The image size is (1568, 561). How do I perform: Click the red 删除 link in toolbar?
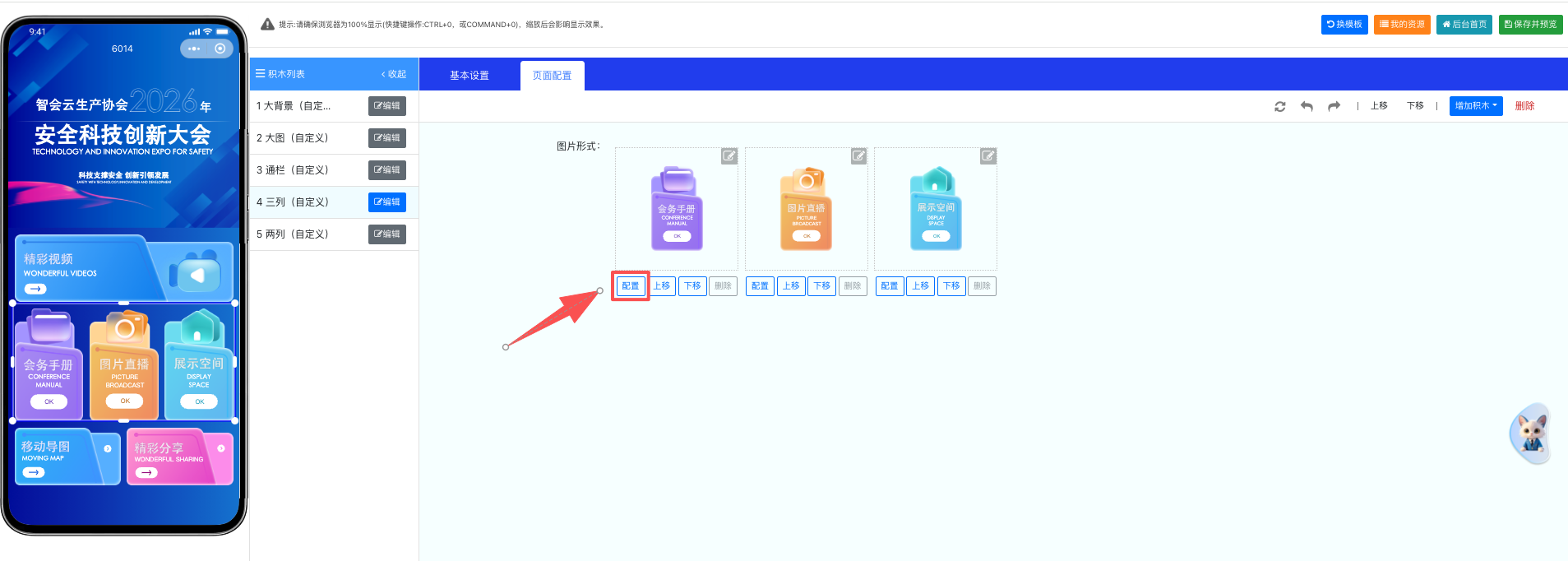[x=1524, y=106]
